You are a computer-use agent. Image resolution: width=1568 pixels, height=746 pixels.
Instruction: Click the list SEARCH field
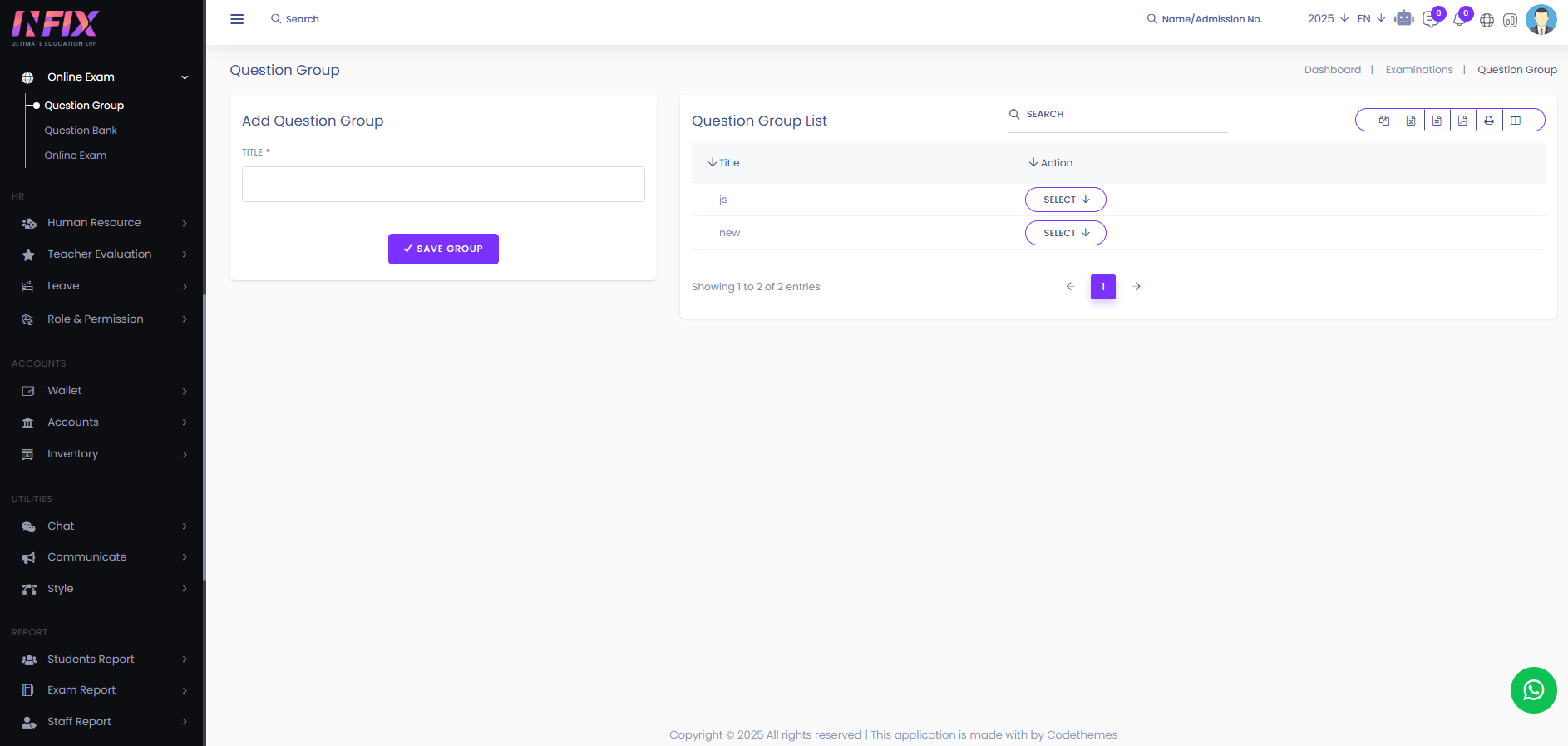[1118, 115]
